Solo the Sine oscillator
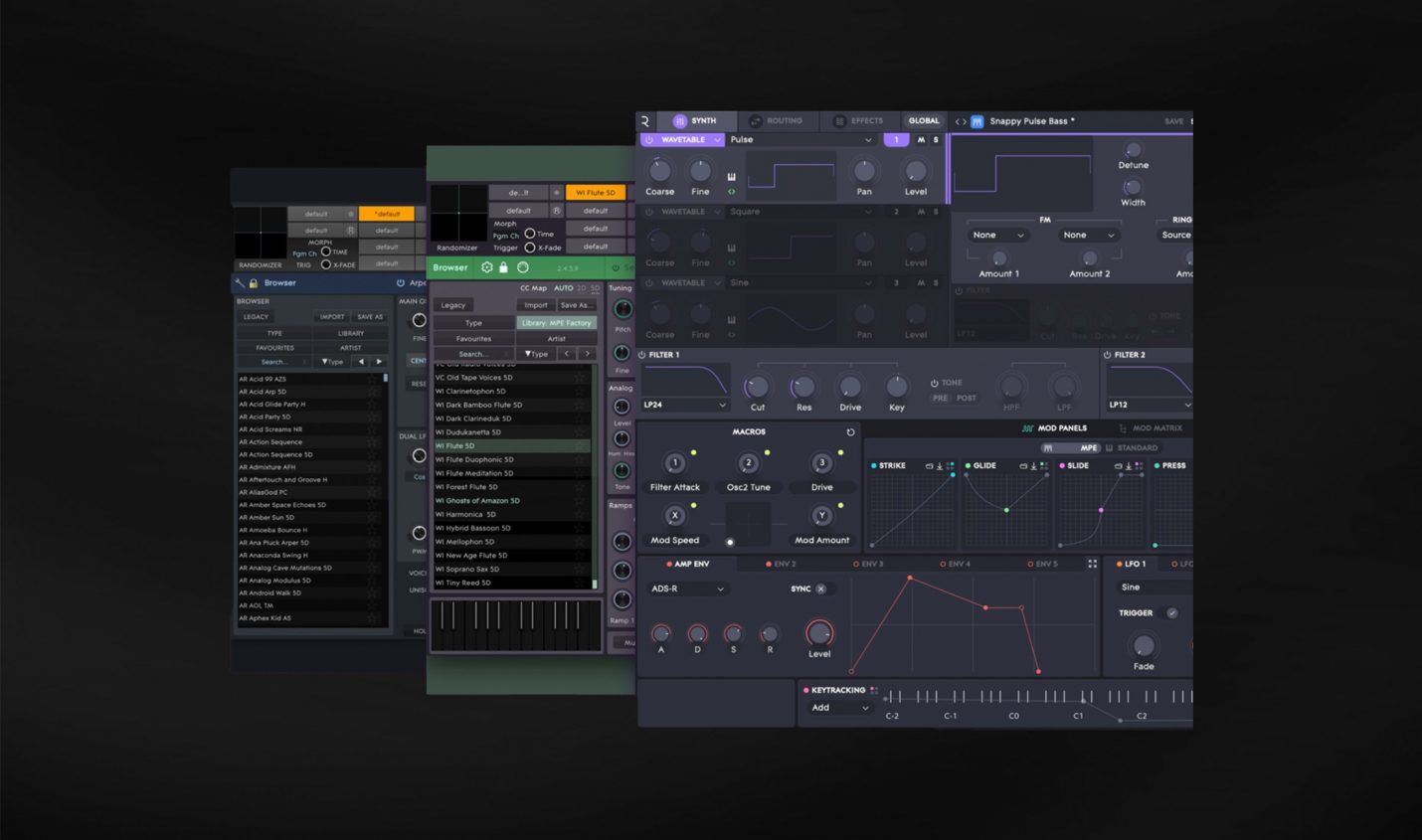This screenshot has width=1422, height=840. (937, 282)
